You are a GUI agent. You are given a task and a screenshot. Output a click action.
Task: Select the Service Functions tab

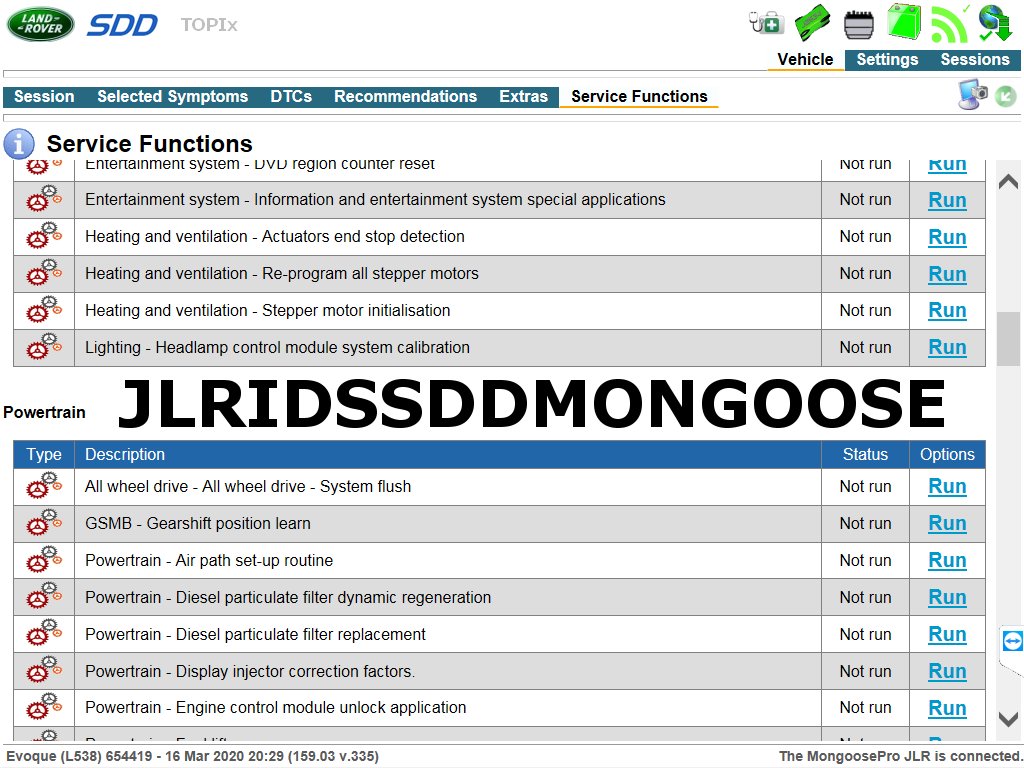[x=639, y=97]
